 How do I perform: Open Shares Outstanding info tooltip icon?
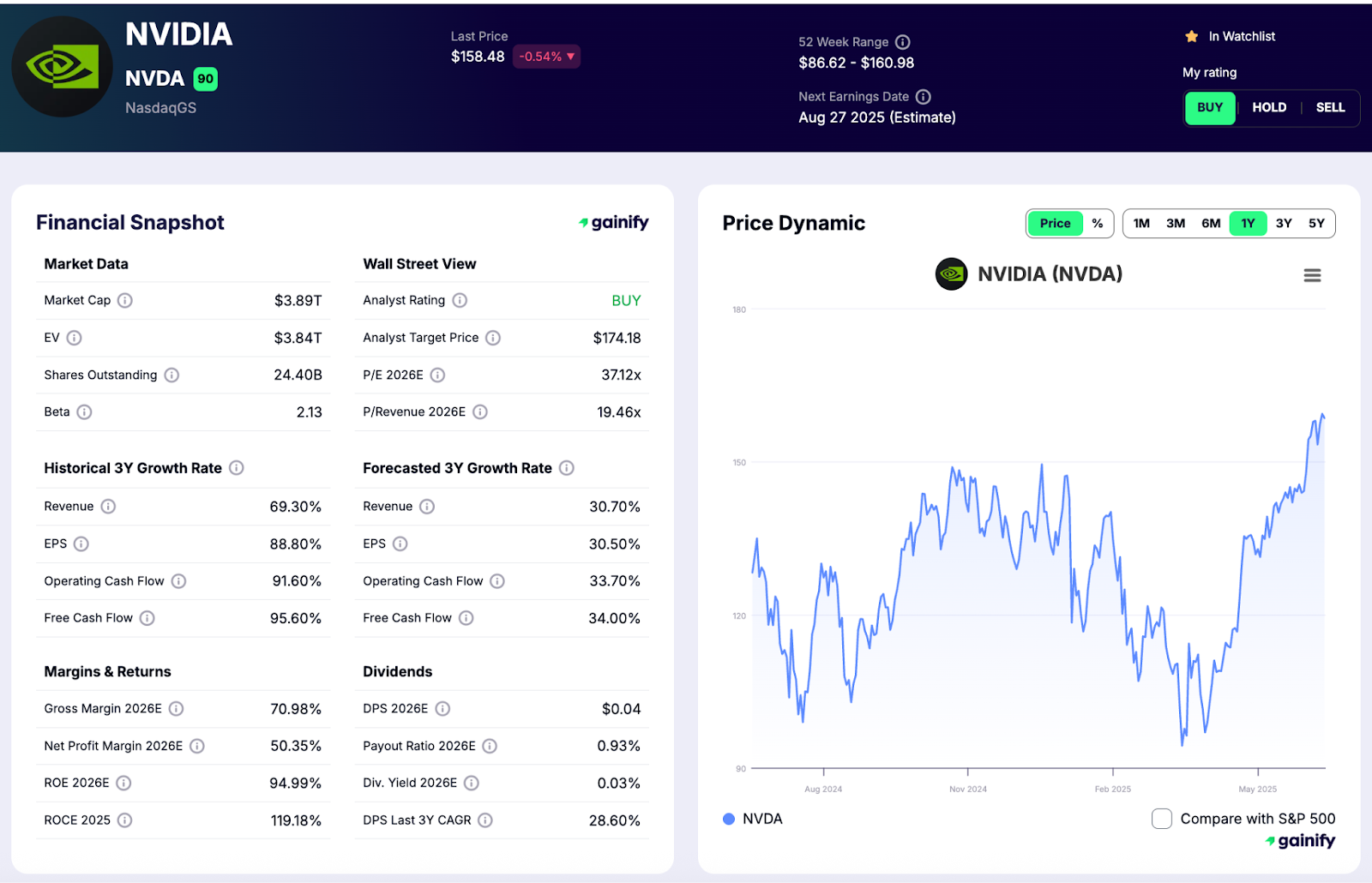pos(171,375)
